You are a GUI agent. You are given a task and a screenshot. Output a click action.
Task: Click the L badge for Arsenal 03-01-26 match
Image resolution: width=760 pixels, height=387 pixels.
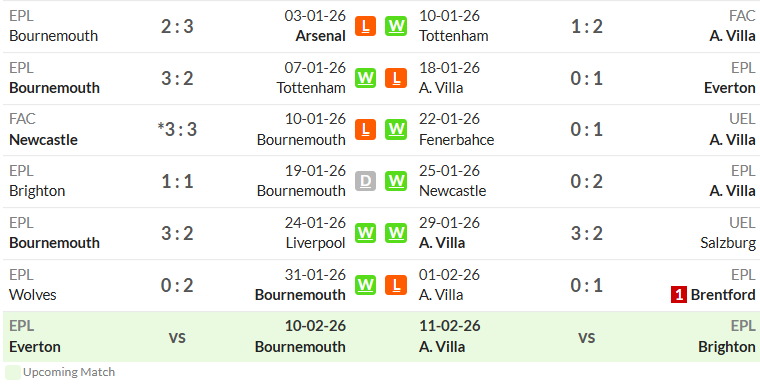pos(365,26)
